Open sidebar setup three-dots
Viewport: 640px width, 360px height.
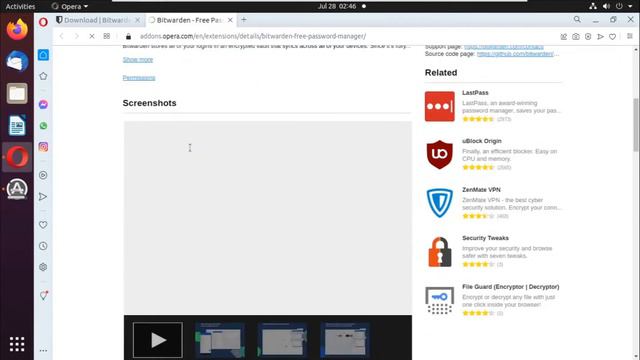pos(43,350)
